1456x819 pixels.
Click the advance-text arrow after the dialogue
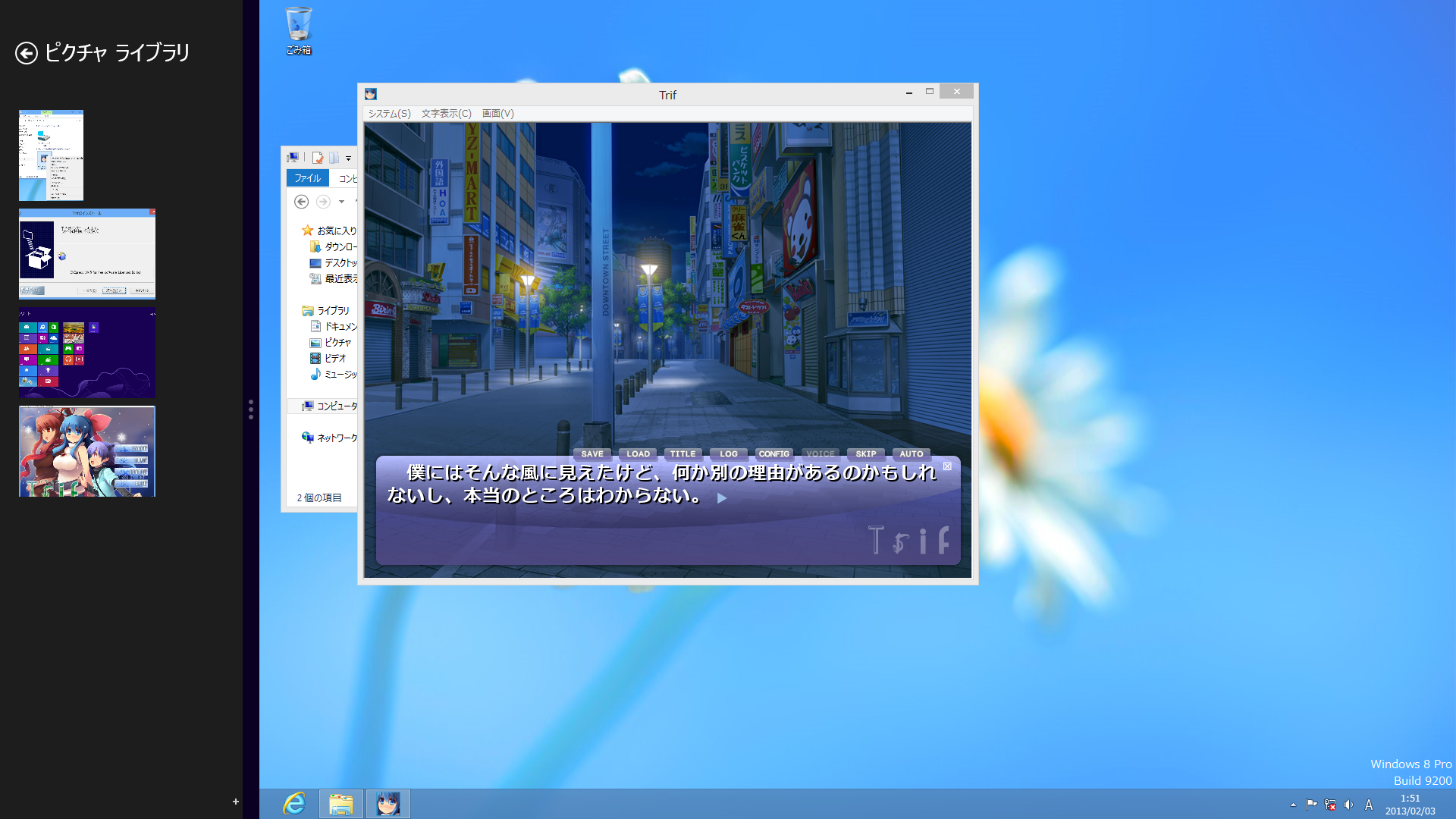pos(722,498)
